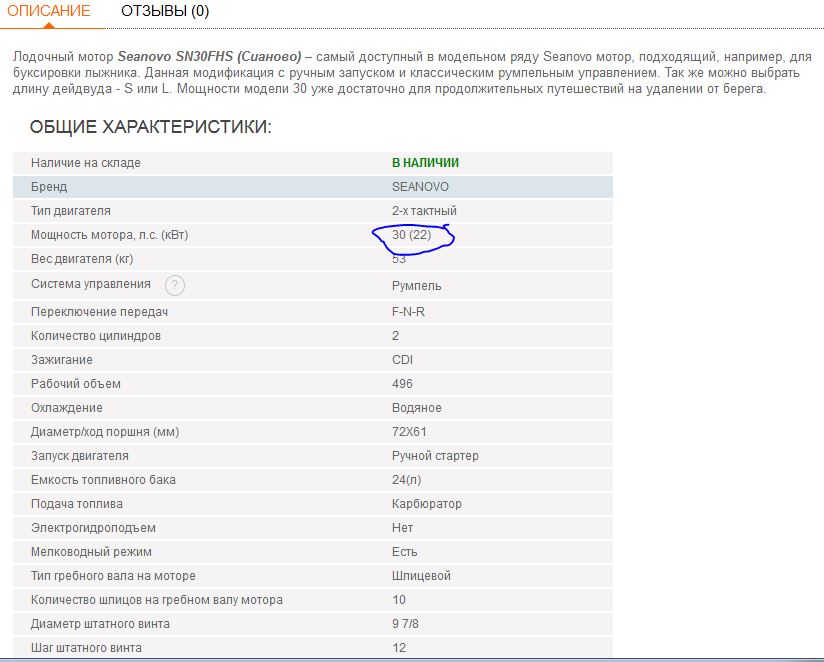
Task: Click the green В НАЛИЧИИ status text
Action: (425, 163)
